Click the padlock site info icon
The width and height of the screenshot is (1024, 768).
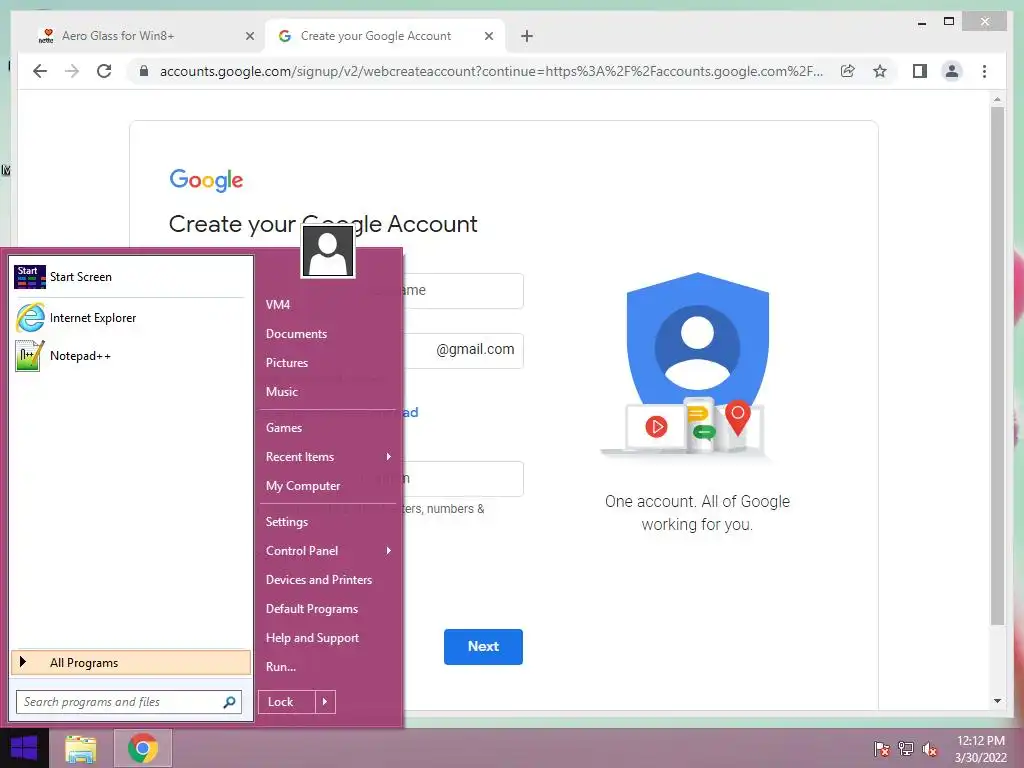coord(144,71)
